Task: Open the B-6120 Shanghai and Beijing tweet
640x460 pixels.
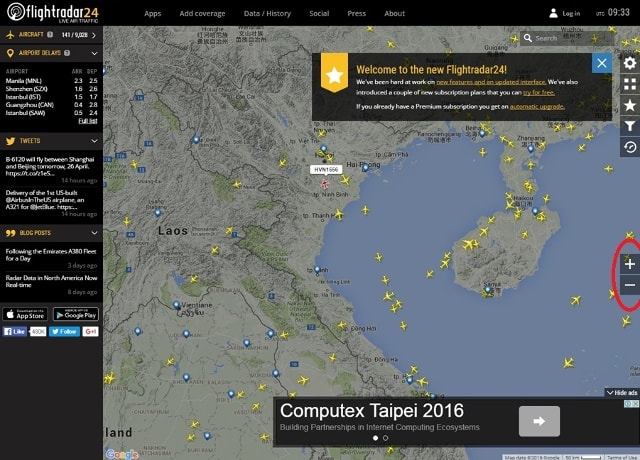Action: (x=50, y=166)
